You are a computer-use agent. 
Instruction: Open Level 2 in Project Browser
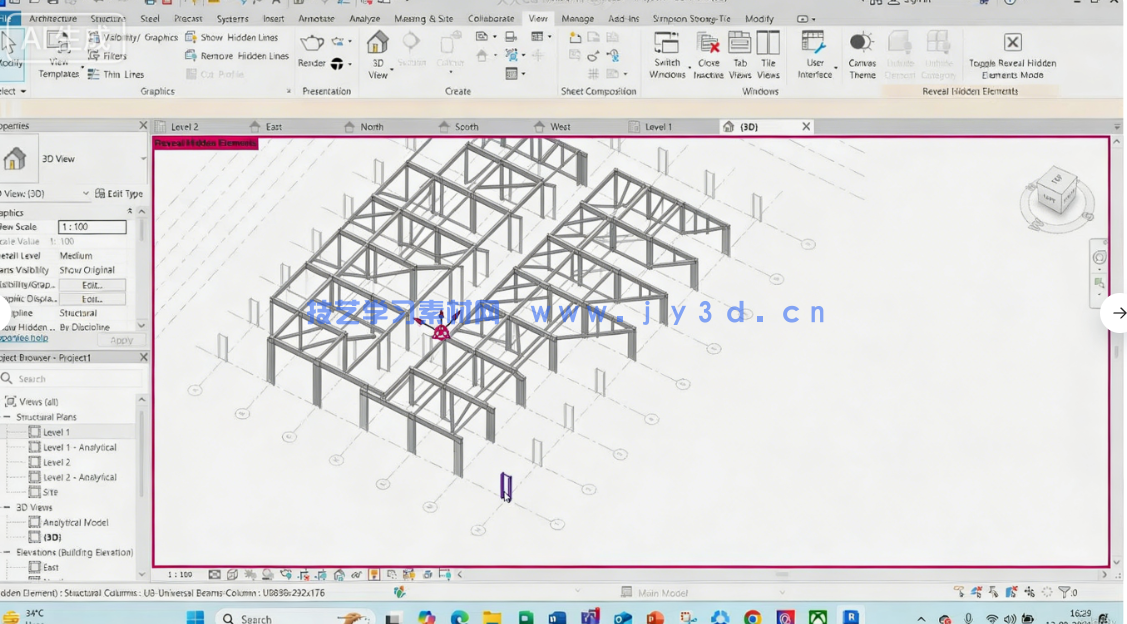click(x=56, y=463)
